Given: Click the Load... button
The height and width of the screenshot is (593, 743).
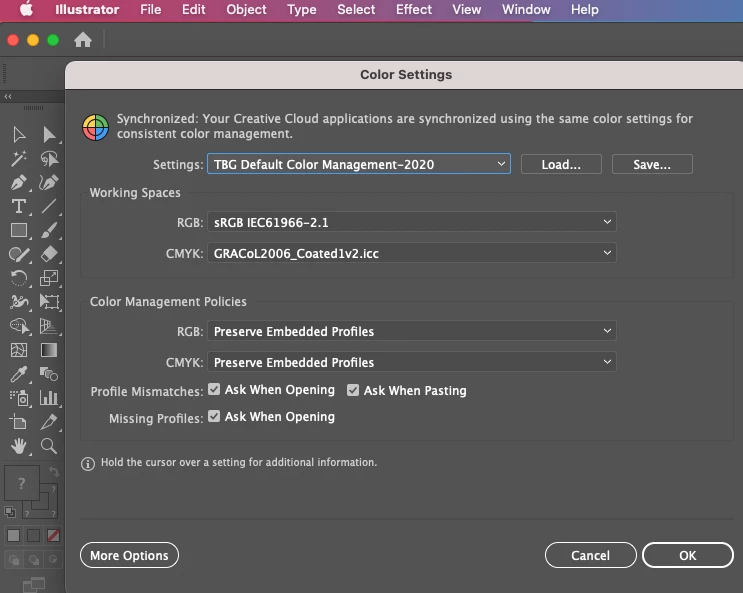Looking at the screenshot, I should [x=561, y=164].
